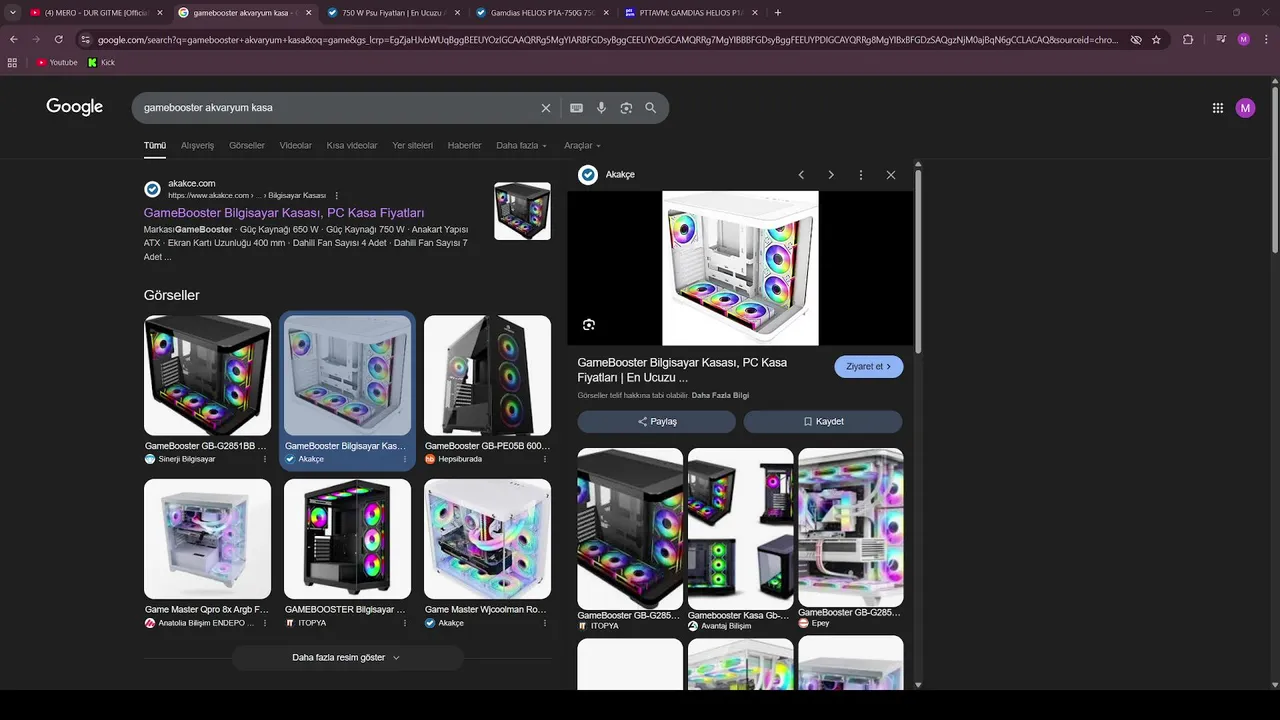
Task: Switch to Gamdias HELIOS P1A-750G tab
Action: [x=541, y=12]
